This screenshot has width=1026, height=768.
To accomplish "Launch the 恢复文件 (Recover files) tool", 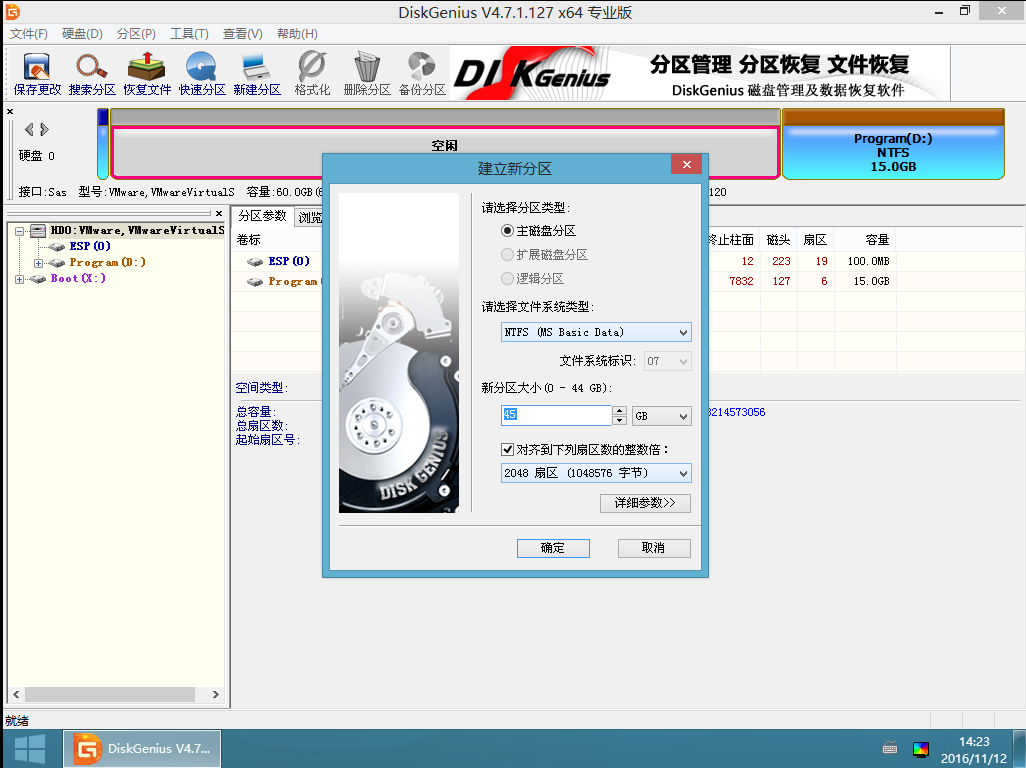I will pyautogui.click(x=147, y=74).
